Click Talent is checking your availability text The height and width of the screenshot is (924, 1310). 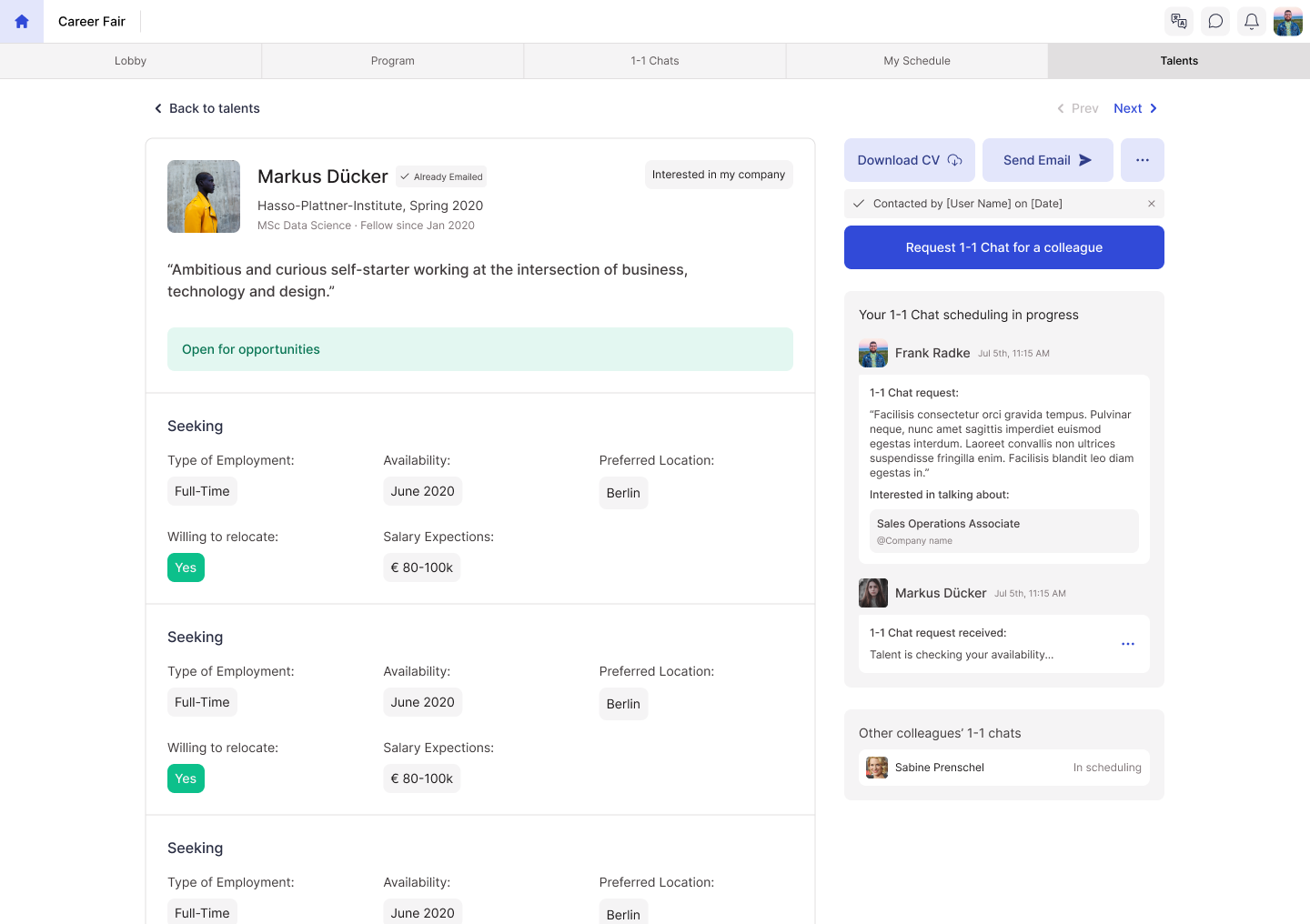(962, 655)
